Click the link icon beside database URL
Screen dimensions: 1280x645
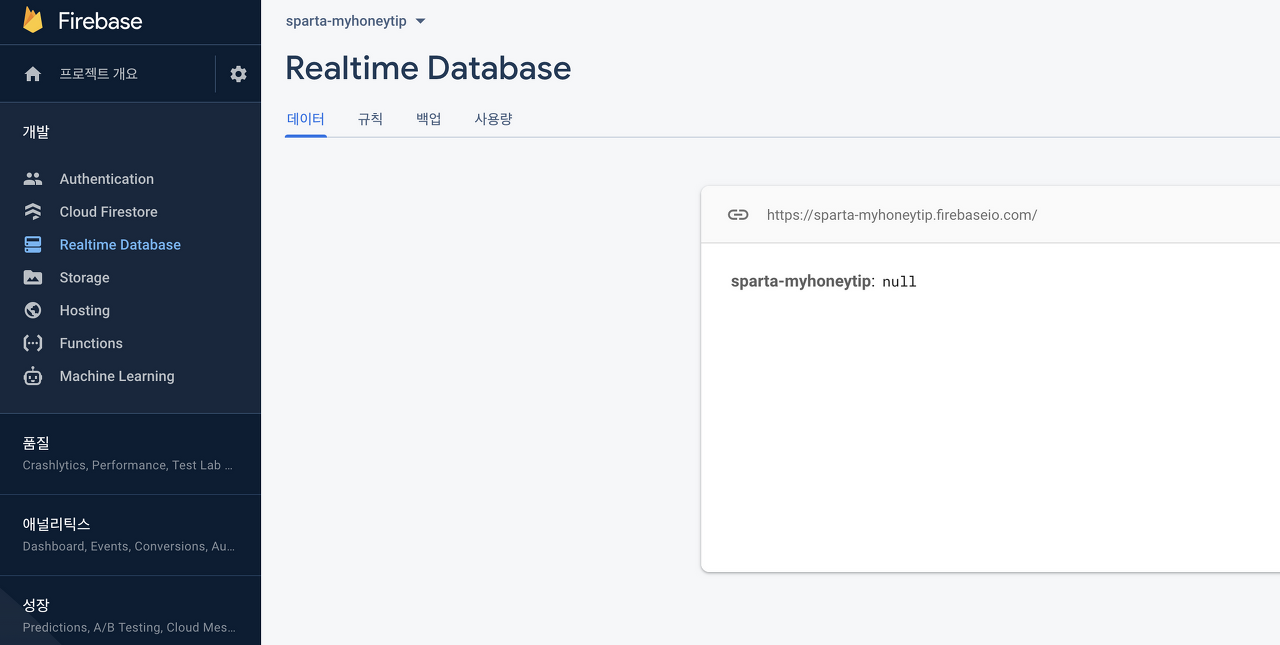(x=738, y=215)
